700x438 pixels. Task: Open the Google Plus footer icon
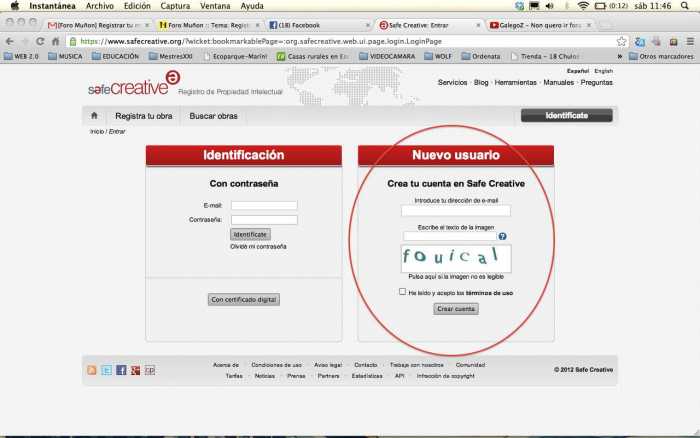[135, 370]
